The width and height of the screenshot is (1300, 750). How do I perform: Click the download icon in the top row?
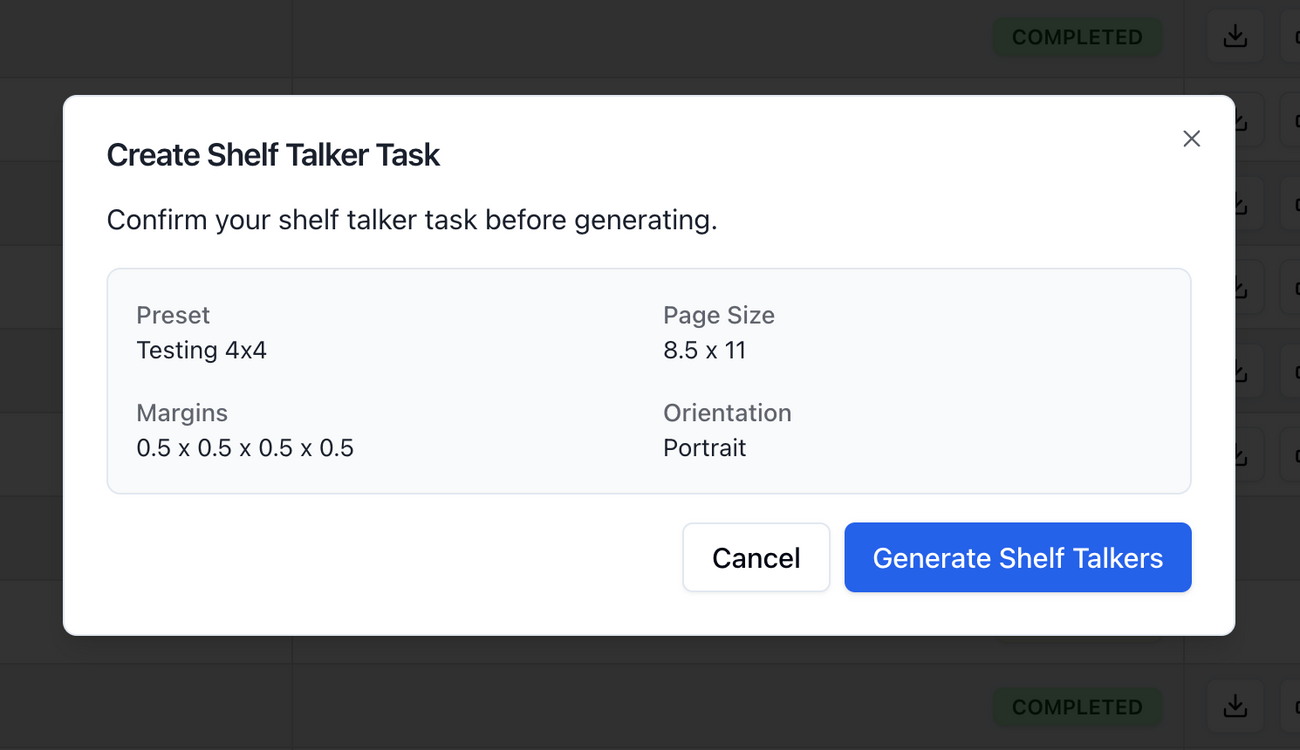[x=1235, y=37]
